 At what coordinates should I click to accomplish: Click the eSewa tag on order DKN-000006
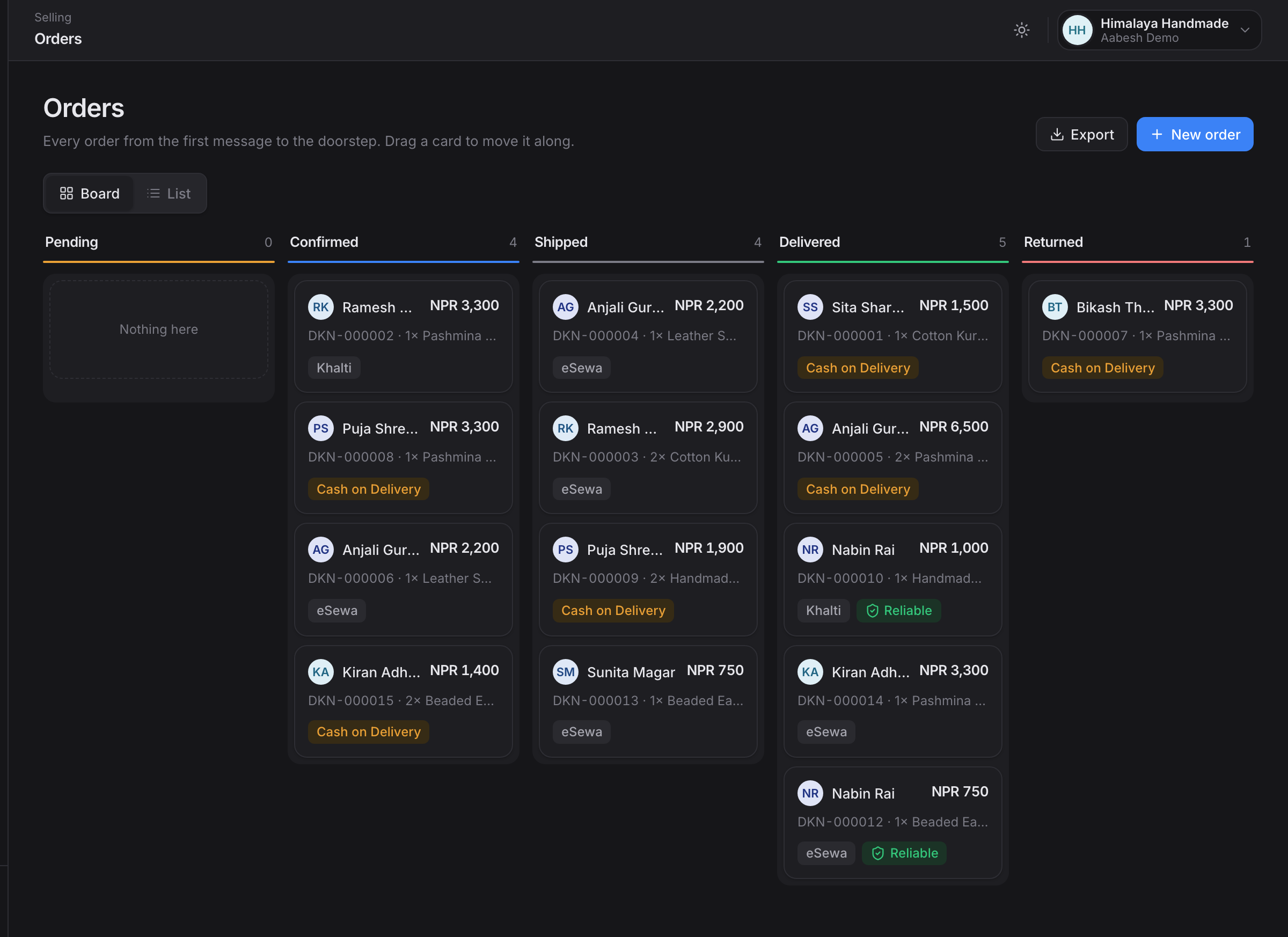[x=337, y=611]
